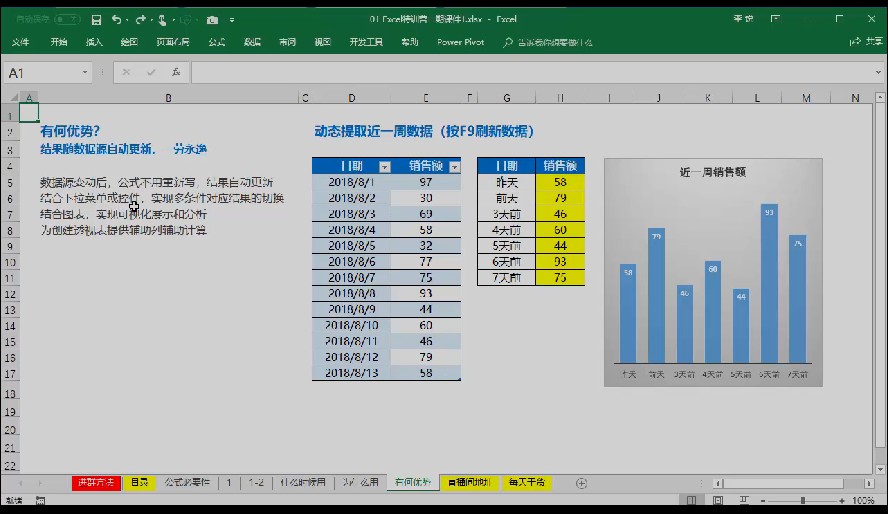
Task: Click the Cancel (X) formula bar icon
Action: 126,72
